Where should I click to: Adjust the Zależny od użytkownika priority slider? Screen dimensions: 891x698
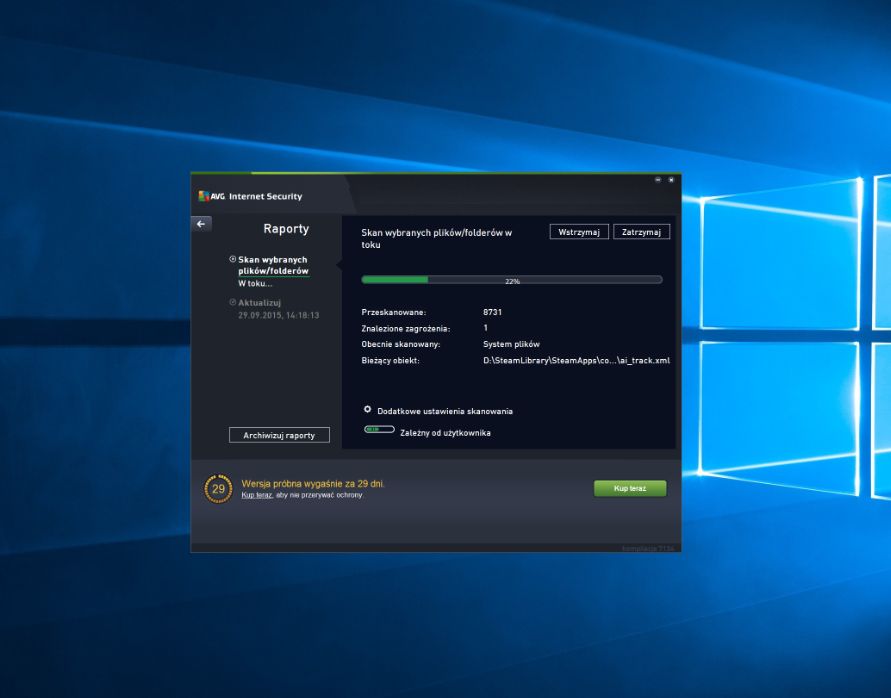(x=379, y=429)
